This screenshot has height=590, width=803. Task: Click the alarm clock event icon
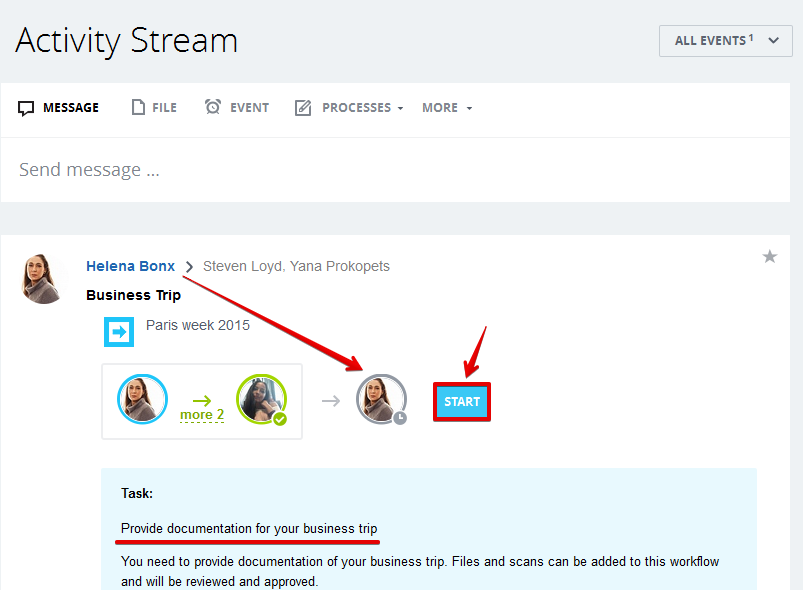pos(213,107)
